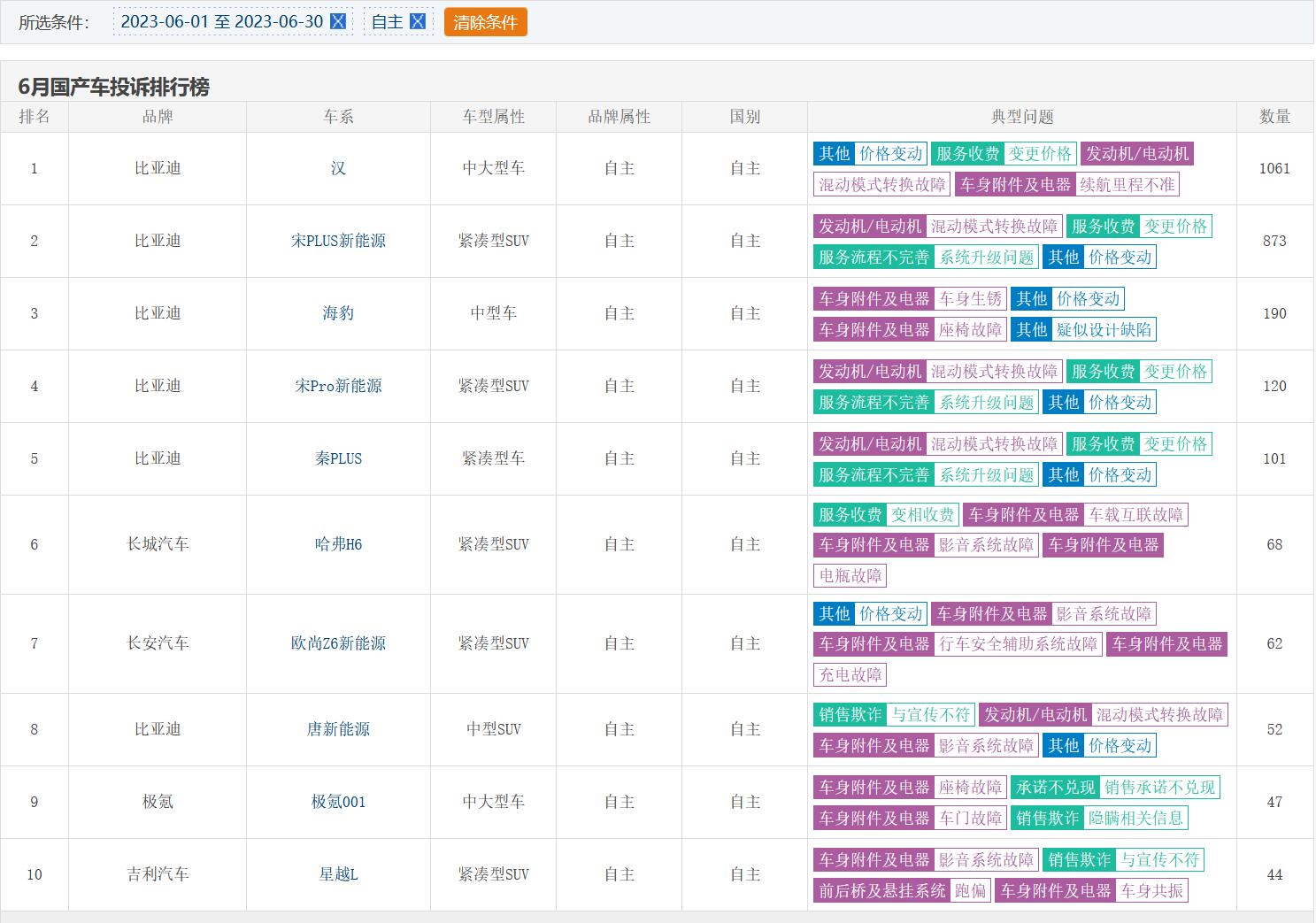Select the 车身生锈 tag in the 海豹 row
This screenshot has height=923, width=1316.
pos(971,299)
